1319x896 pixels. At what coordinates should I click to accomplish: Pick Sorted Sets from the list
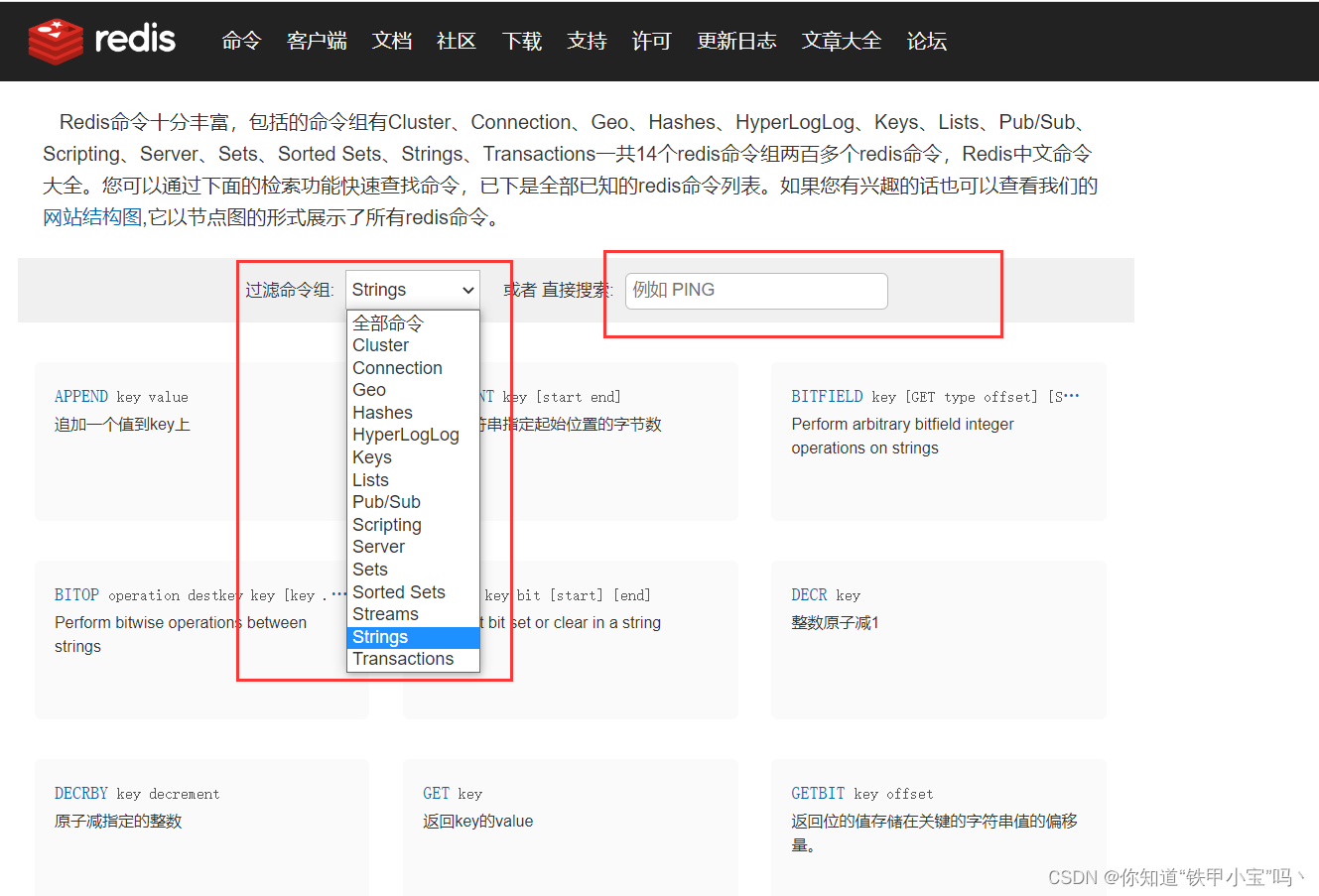tap(413, 592)
